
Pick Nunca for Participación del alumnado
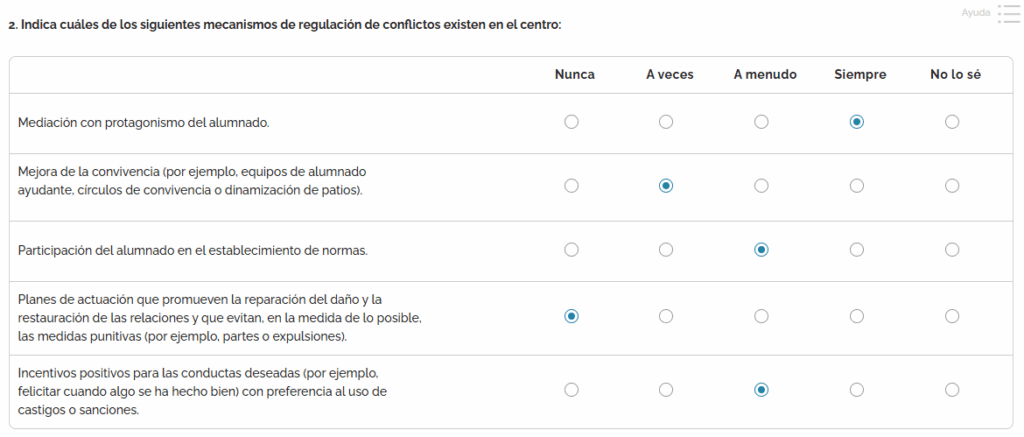[x=571, y=250]
